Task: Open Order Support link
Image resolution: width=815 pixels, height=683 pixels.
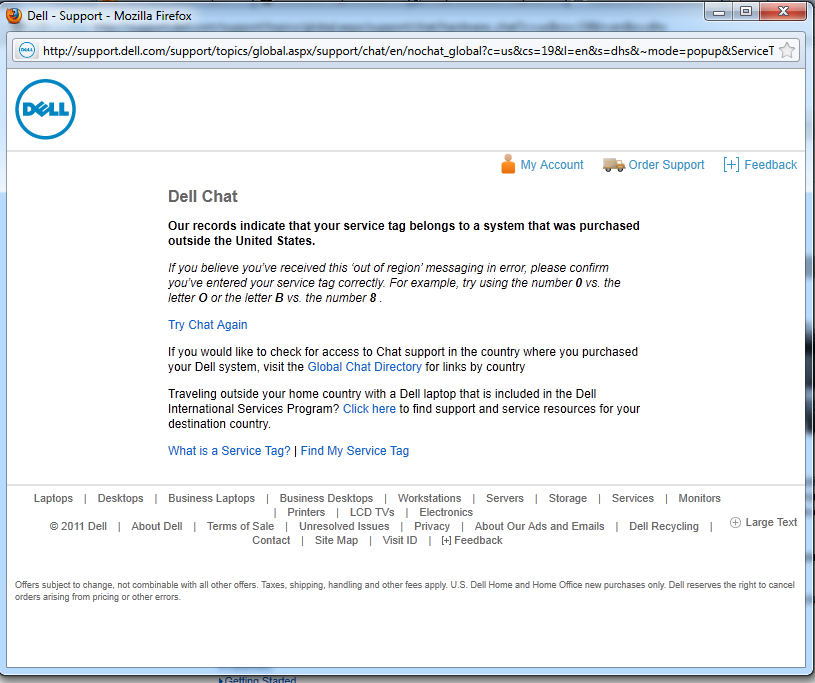Action: click(x=666, y=165)
